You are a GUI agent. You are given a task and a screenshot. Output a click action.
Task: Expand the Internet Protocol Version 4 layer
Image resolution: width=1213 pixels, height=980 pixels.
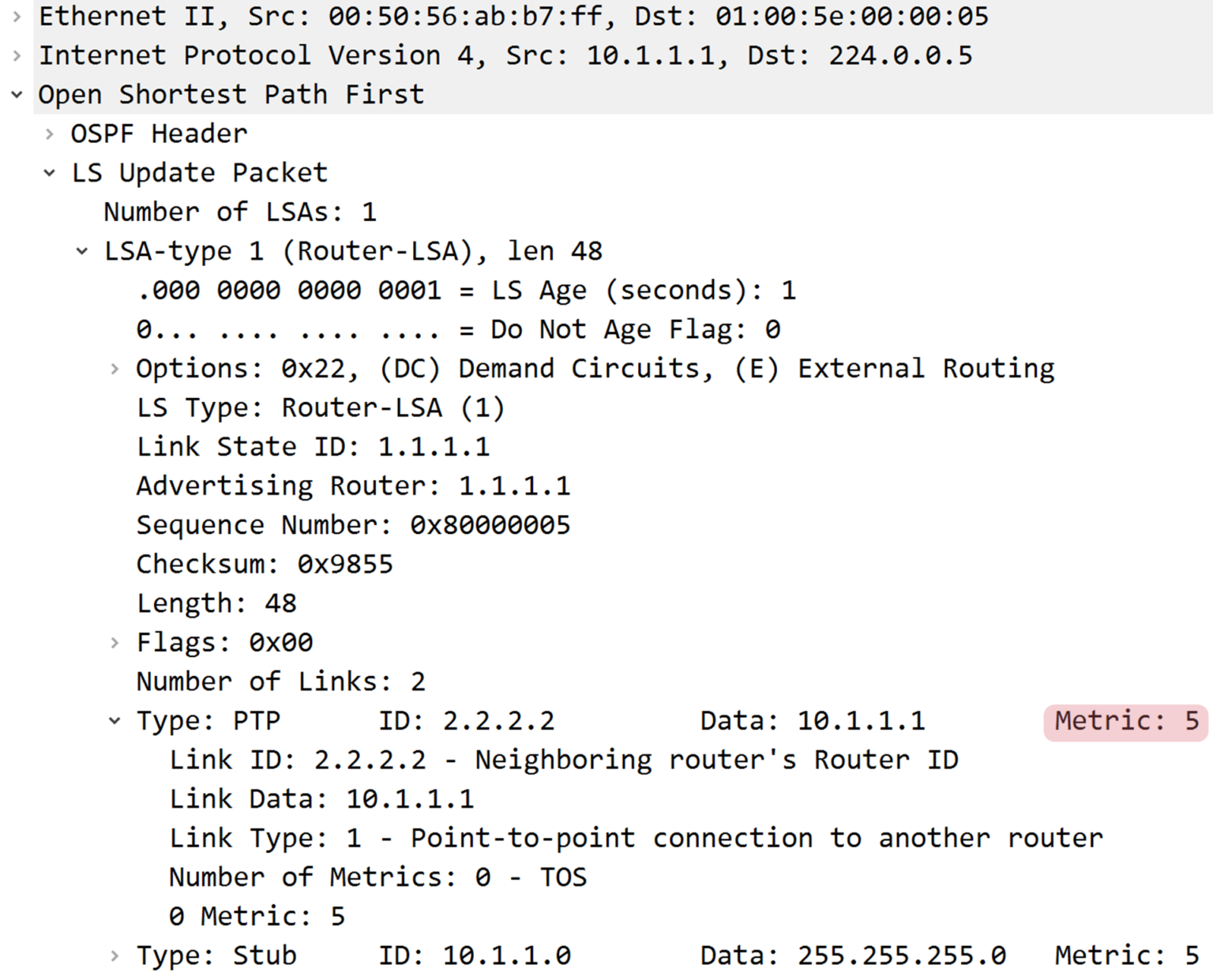16,54
